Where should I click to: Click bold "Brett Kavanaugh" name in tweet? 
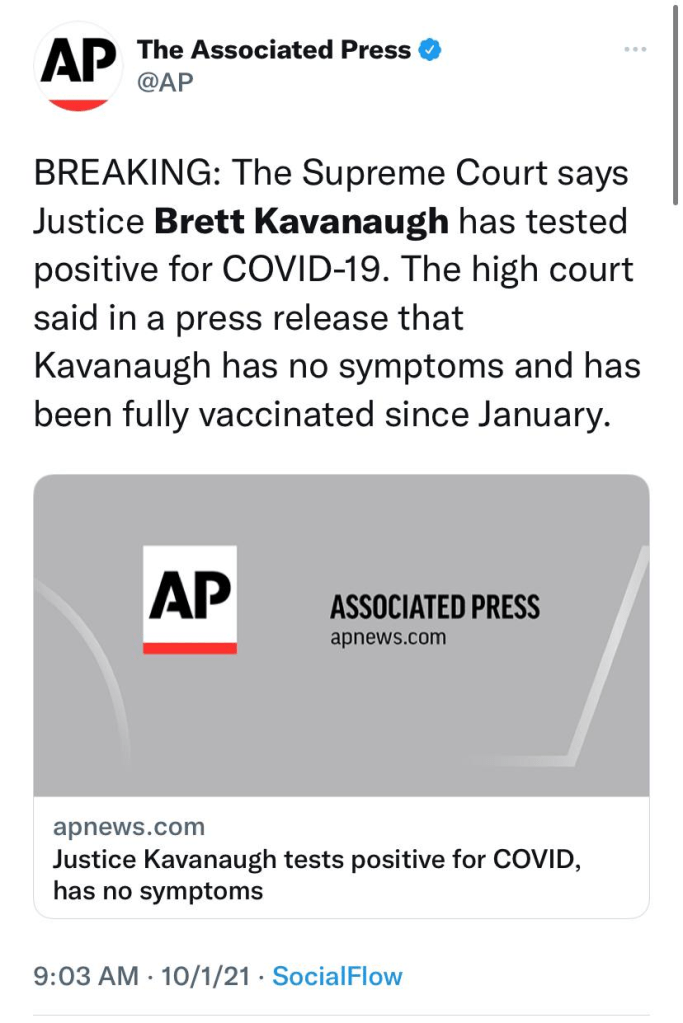[x=301, y=221]
